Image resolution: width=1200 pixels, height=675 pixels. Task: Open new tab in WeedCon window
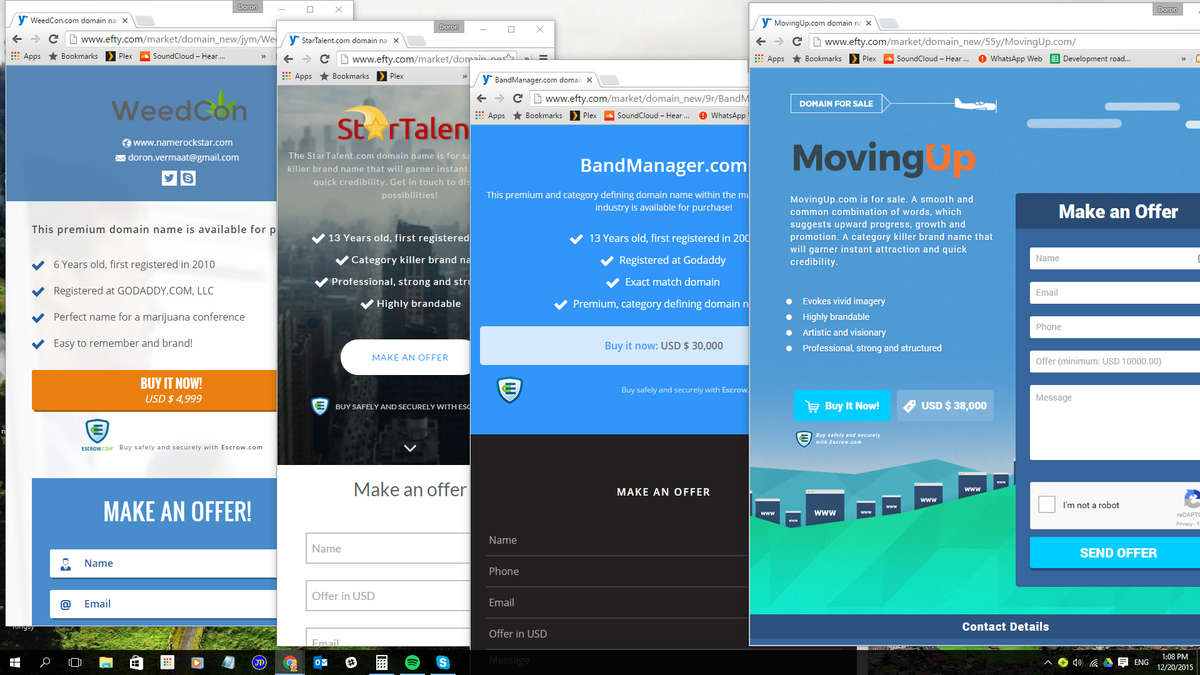tap(143, 21)
